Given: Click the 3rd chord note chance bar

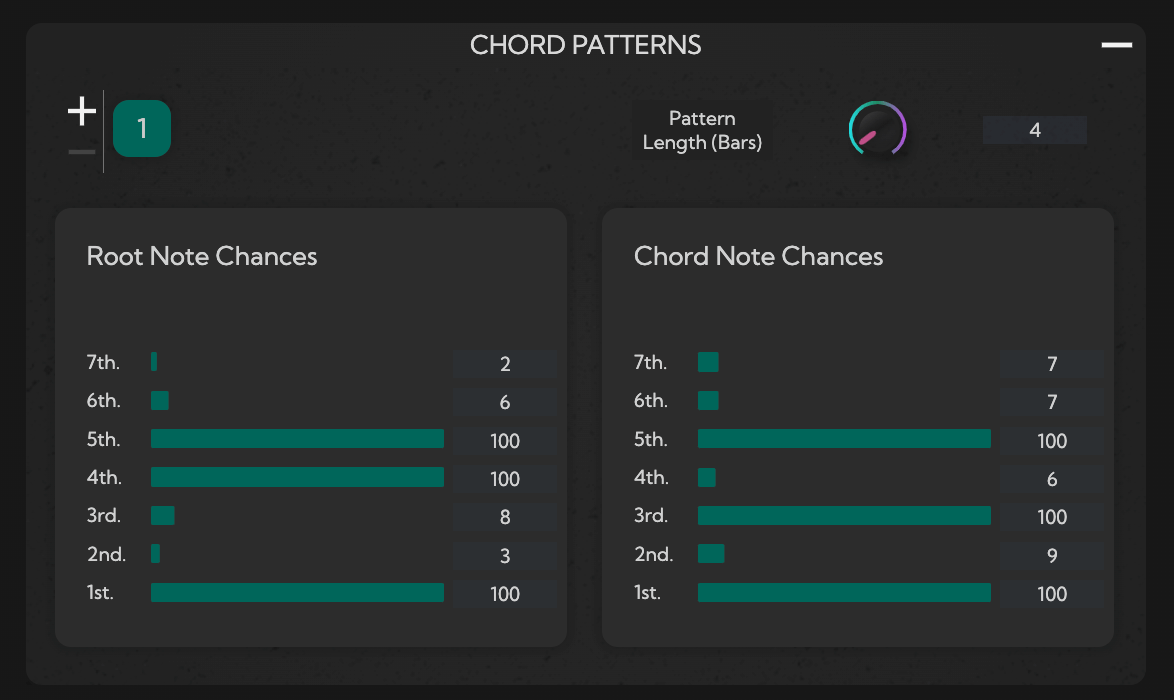Looking at the screenshot, I should [844, 515].
